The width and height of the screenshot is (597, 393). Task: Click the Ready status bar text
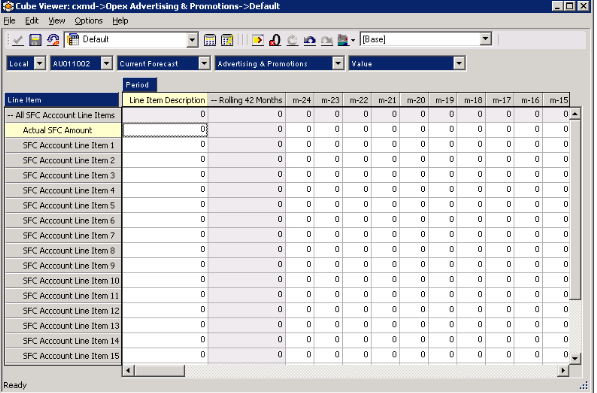coord(15,385)
